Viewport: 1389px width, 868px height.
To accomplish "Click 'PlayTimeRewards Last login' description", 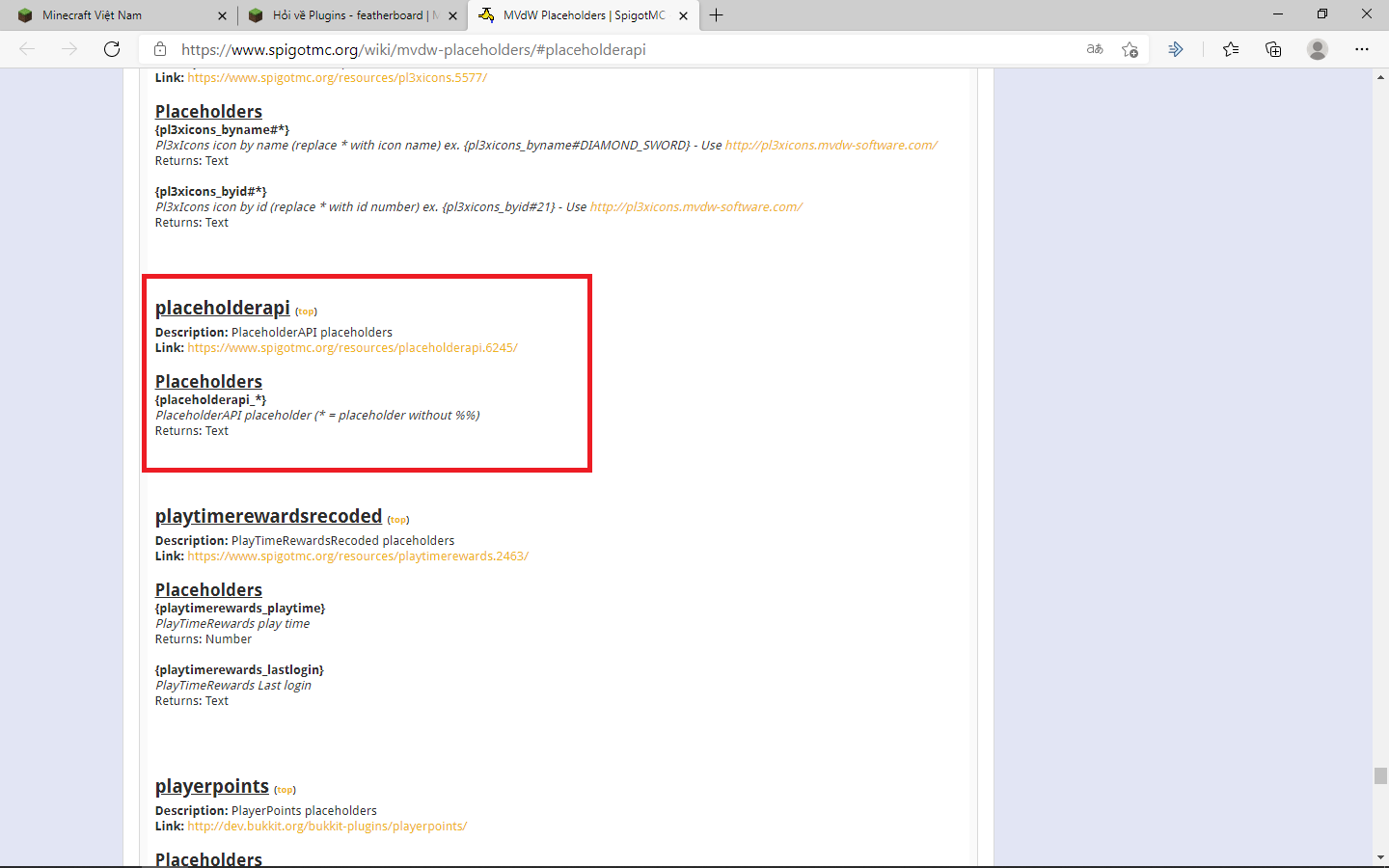I will 233,686.
